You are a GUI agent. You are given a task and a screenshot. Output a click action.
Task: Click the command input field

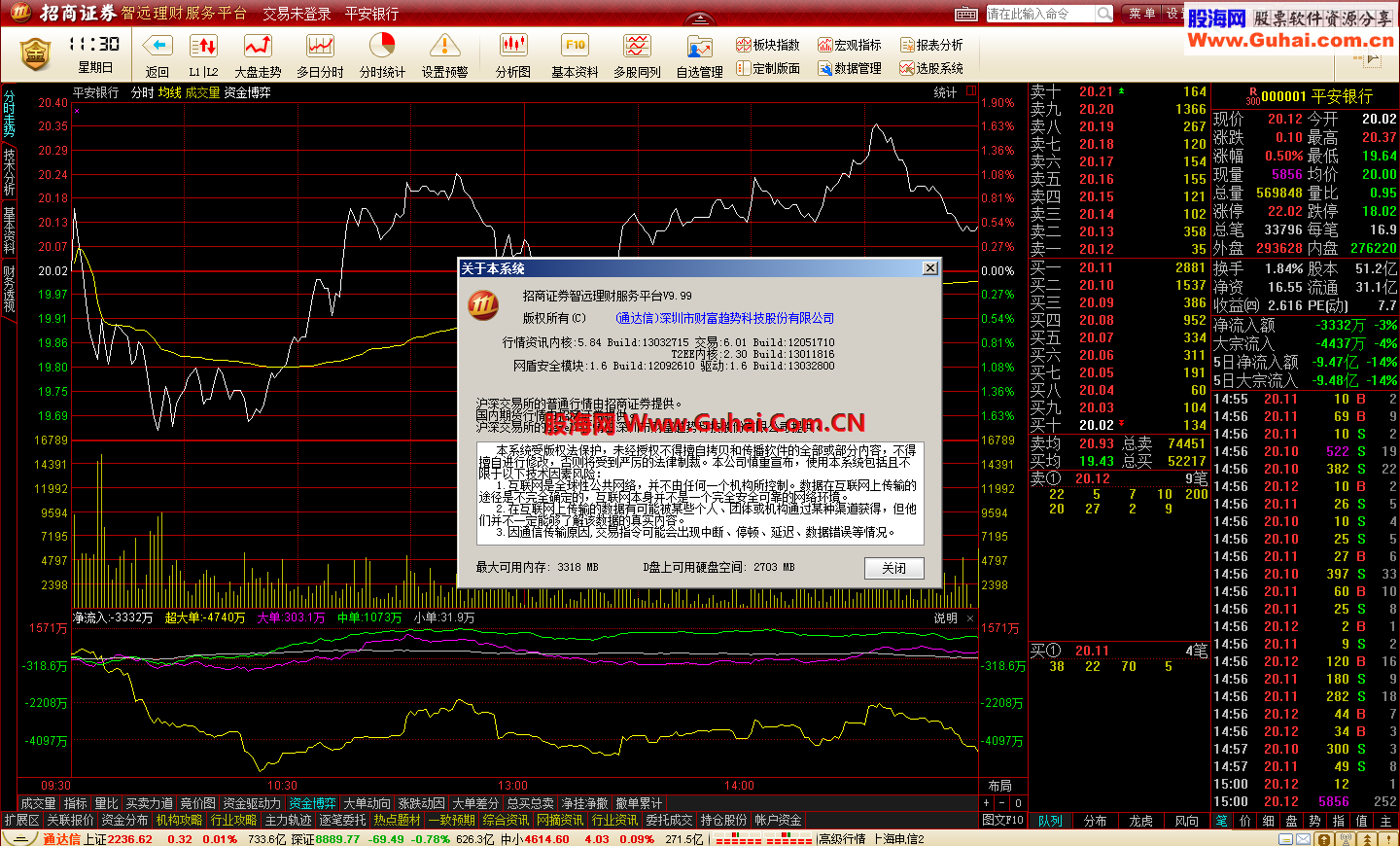coord(1040,14)
